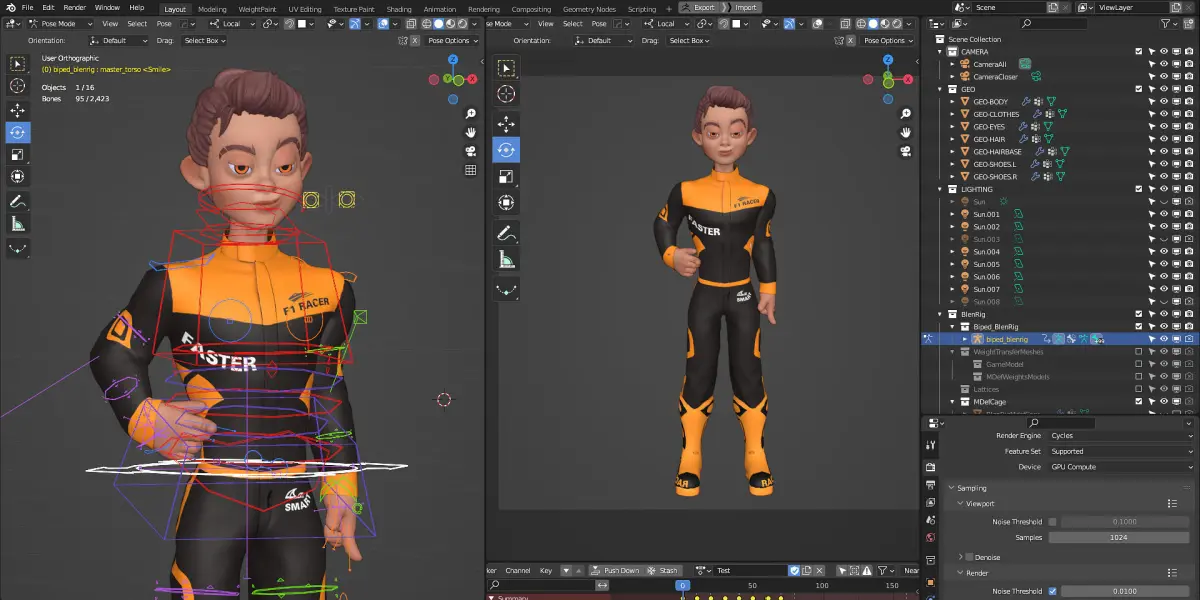Click the frame 0 playhead in timeline
Image resolution: width=1200 pixels, height=600 pixels.
[683, 585]
